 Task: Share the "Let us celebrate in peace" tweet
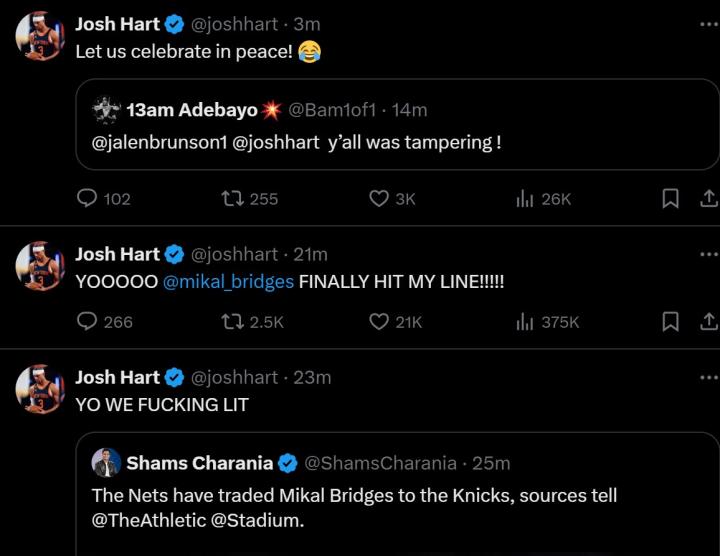point(707,199)
